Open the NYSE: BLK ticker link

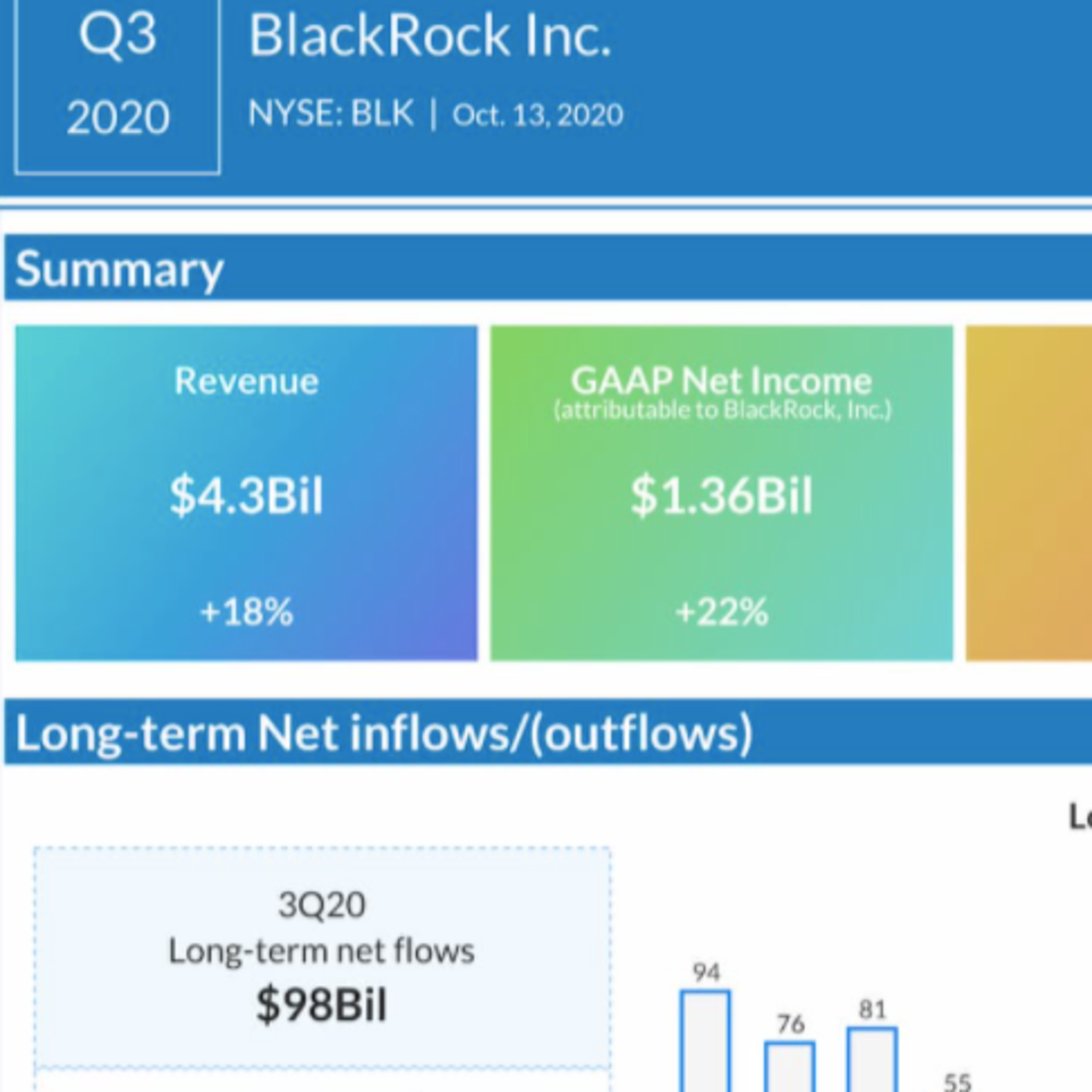coord(331,113)
